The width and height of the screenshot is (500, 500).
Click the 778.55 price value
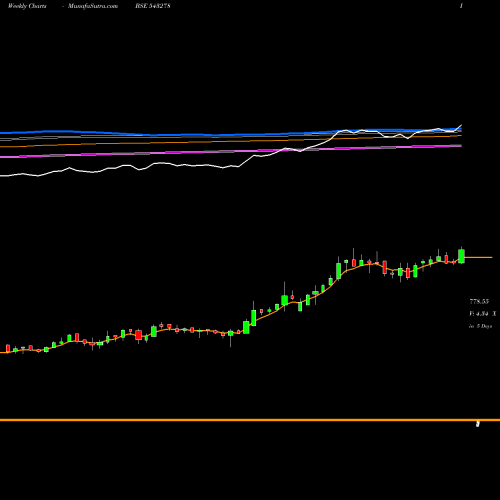point(479,301)
